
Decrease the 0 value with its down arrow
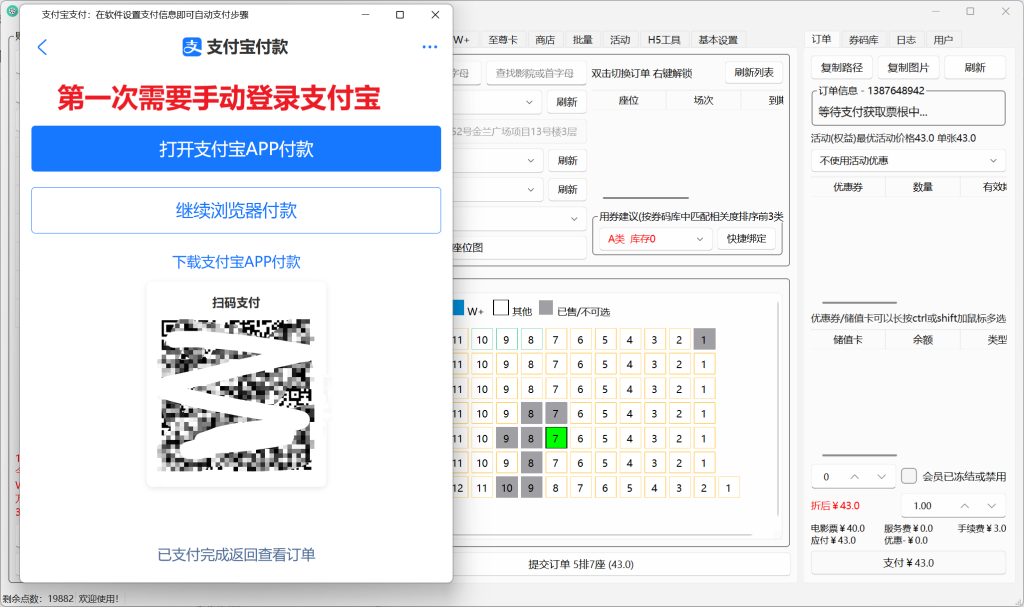tap(881, 477)
